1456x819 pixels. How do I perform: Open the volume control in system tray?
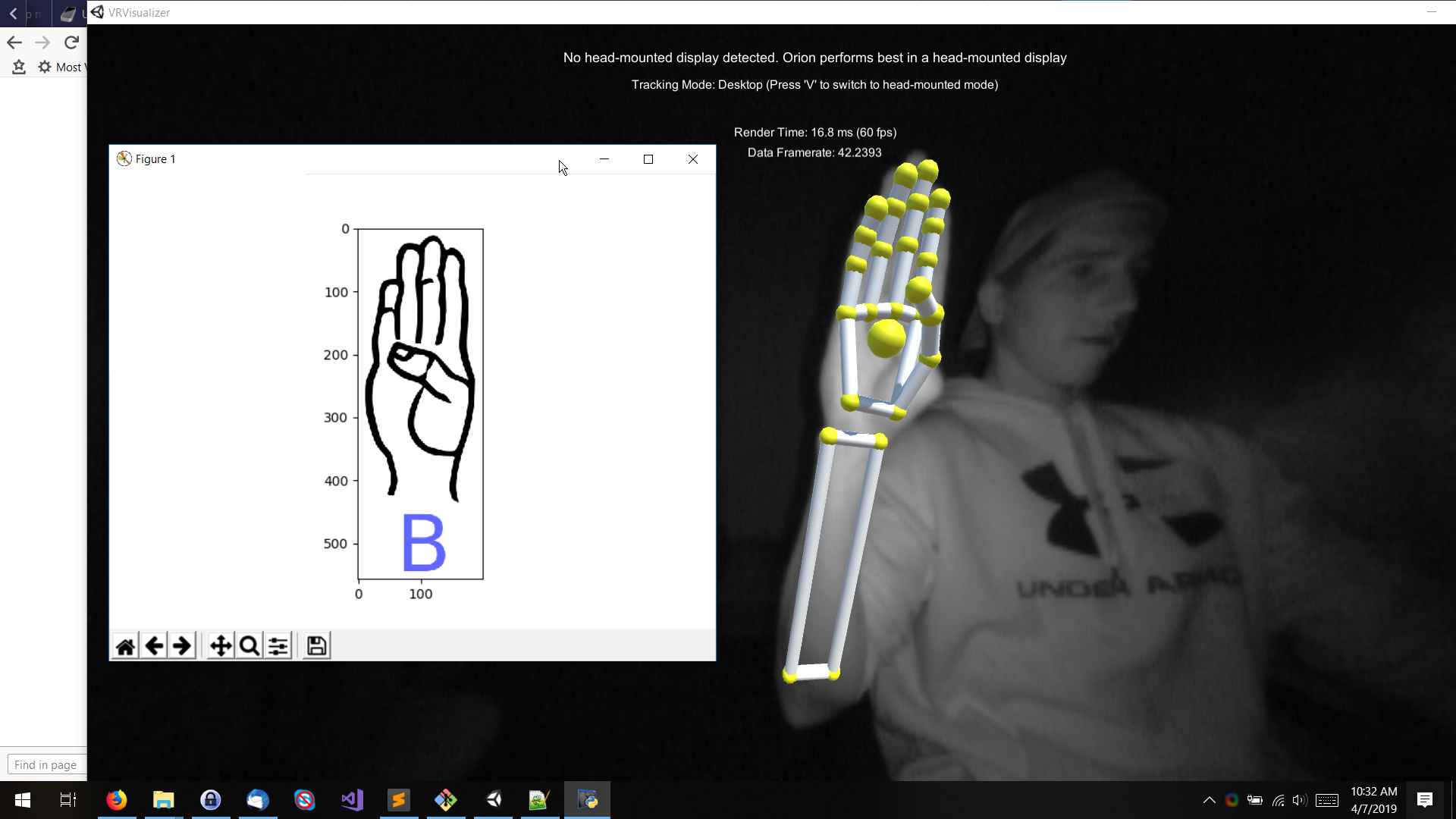coord(1299,800)
